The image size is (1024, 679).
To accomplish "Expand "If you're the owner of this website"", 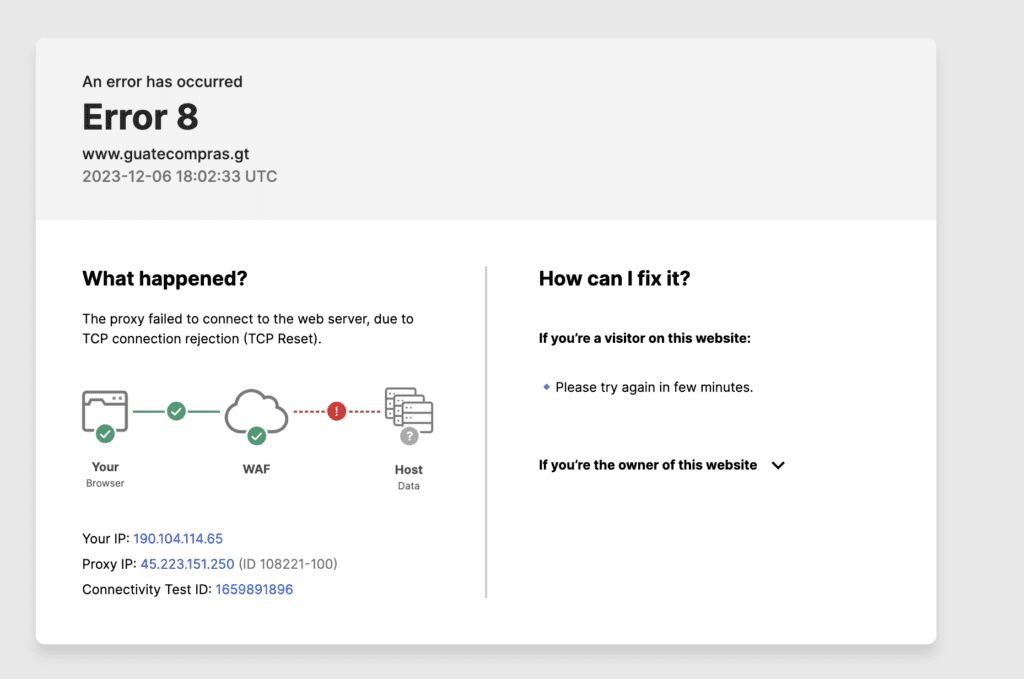I will tap(647, 465).
